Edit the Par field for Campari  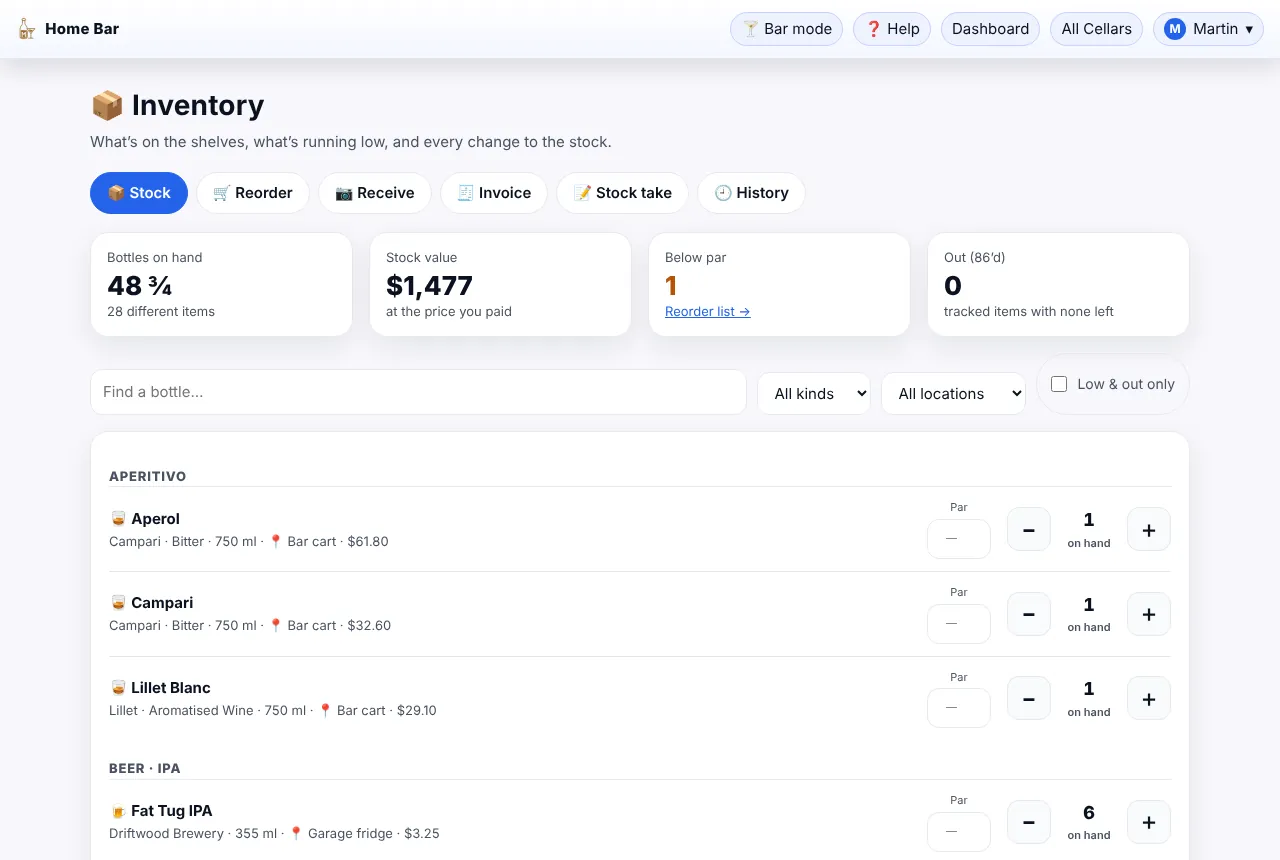coord(958,623)
